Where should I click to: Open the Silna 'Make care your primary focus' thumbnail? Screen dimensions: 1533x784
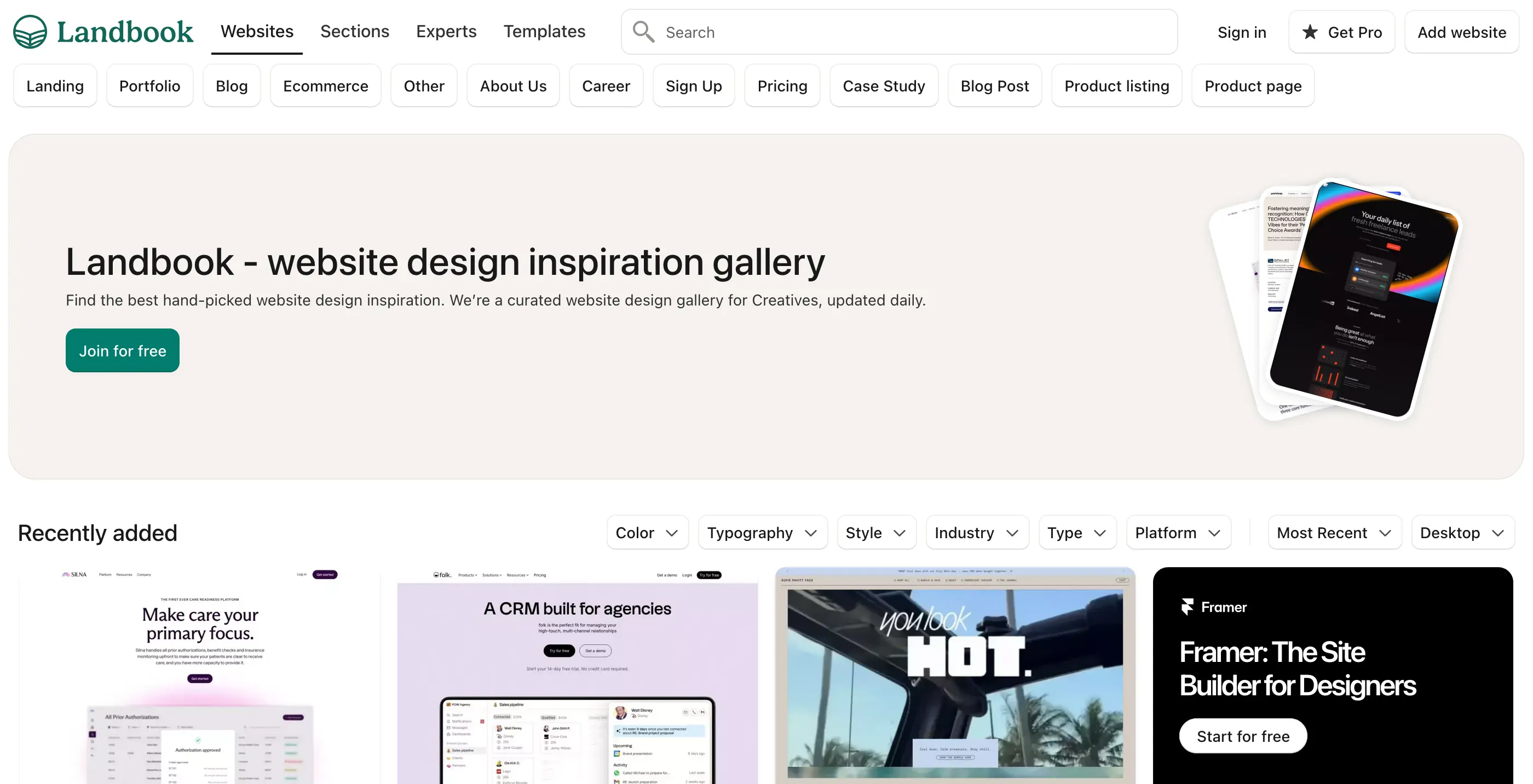(x=199, y=675)
